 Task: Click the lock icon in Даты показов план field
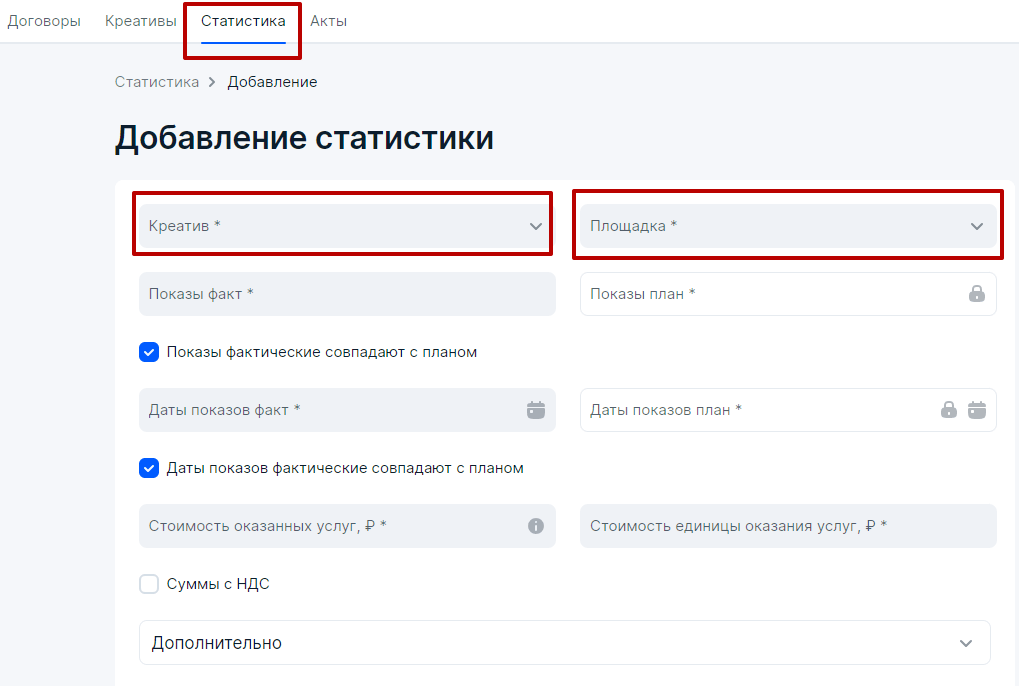click(948, 410)
